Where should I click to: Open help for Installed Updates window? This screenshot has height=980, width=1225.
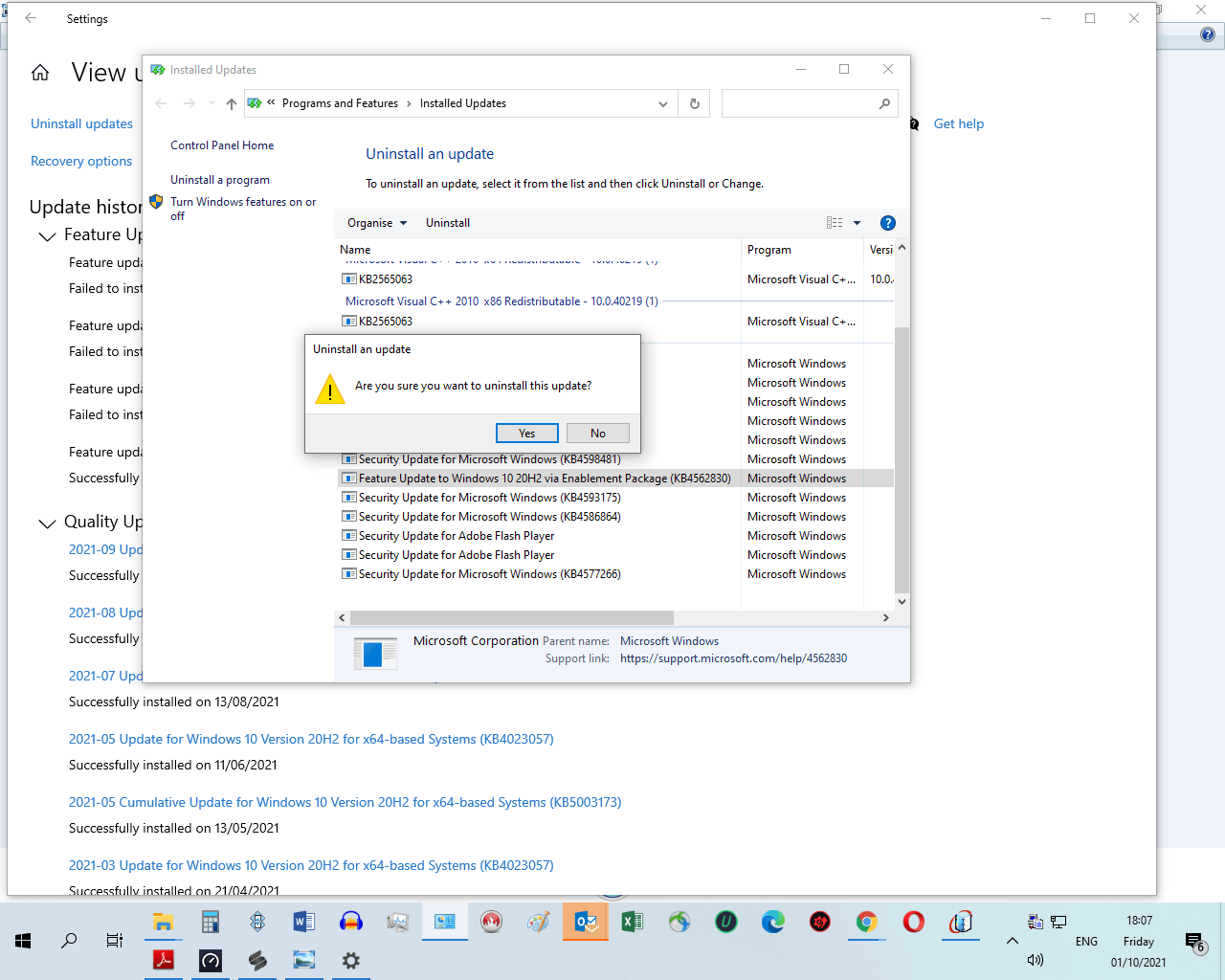(x=888, y=223)
